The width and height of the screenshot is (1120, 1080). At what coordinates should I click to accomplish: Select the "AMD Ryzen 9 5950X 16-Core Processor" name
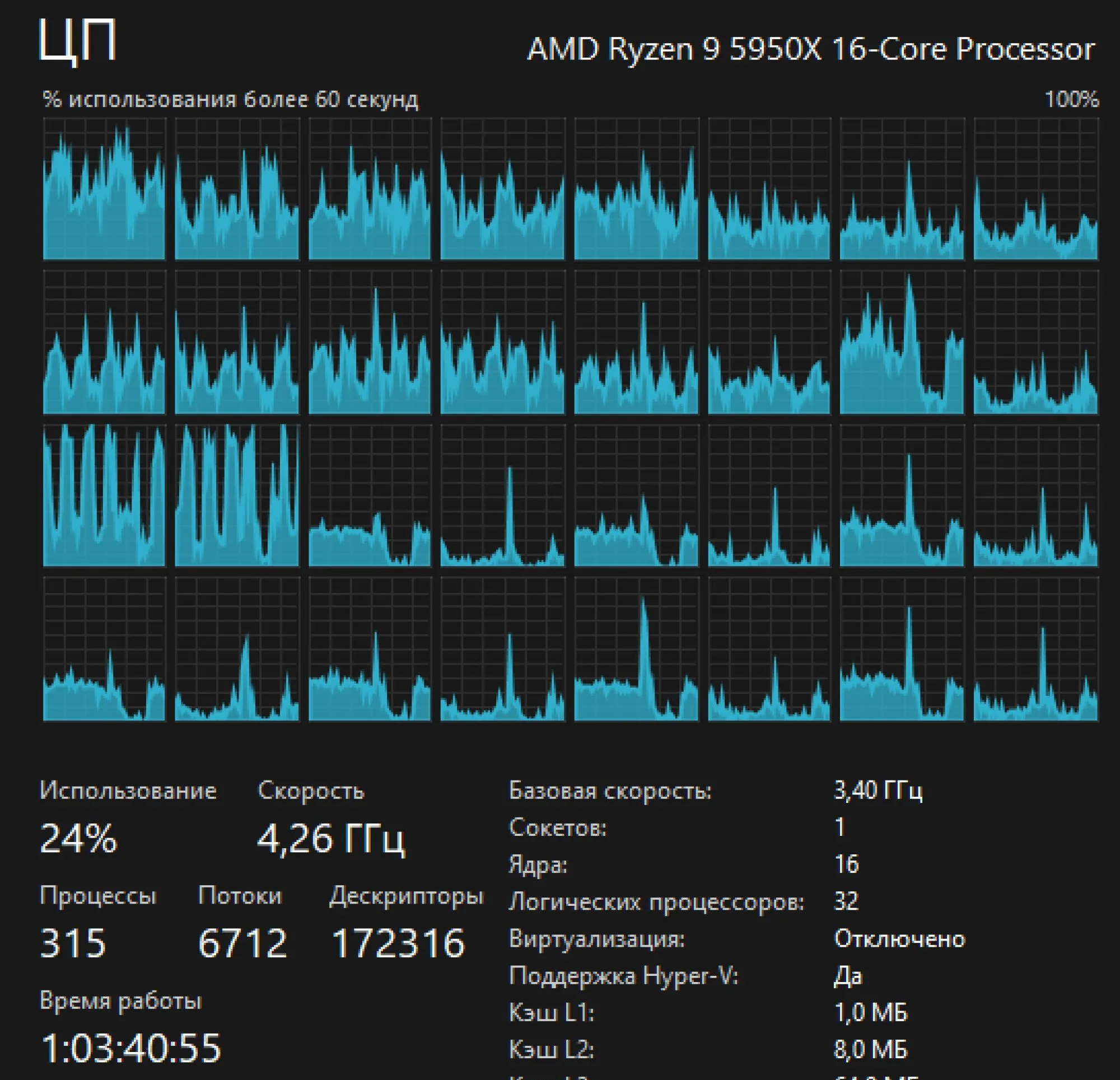pos(811,49)
